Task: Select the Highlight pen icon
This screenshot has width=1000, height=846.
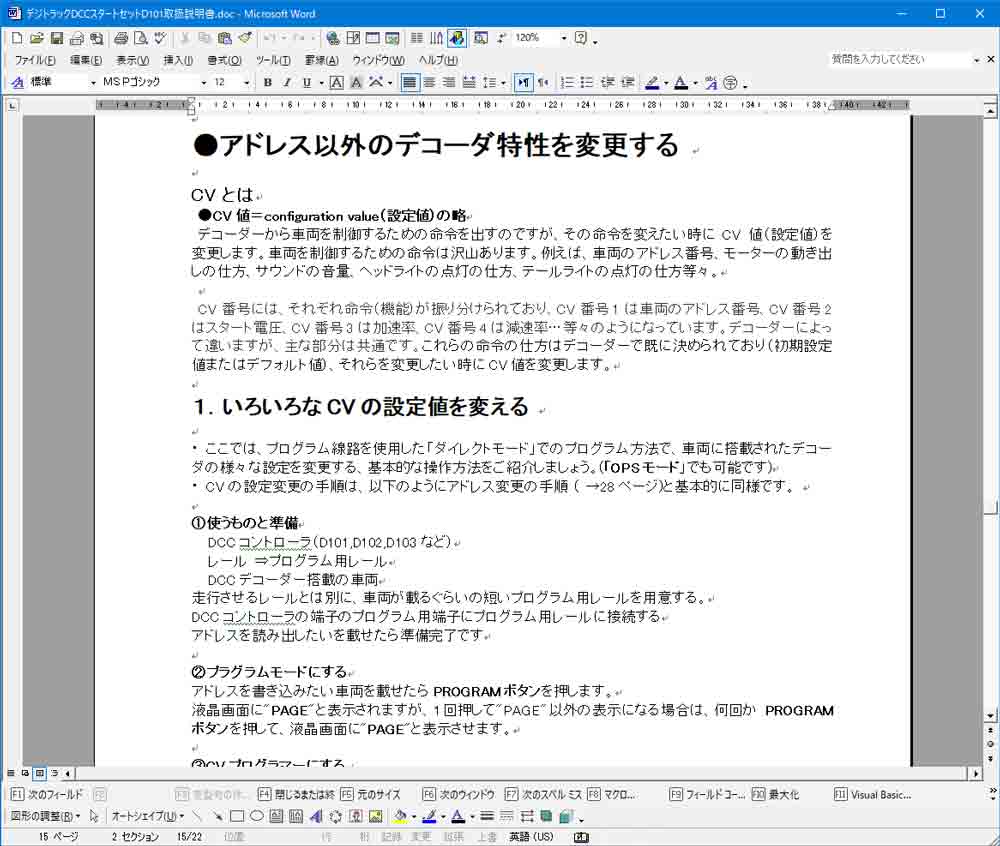Action: click(652, 82)
